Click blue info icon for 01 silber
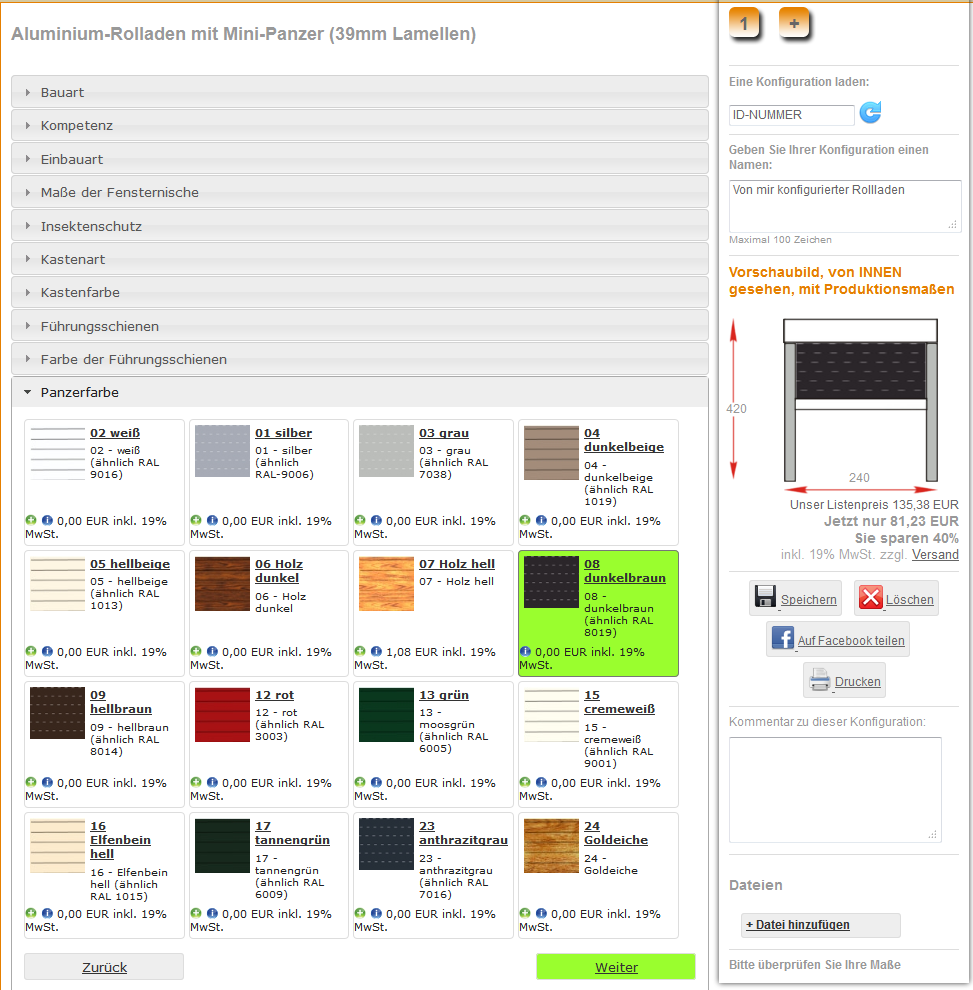Viewport: 973px width, 990px height. pyautogui.click(x=212, y=520)
